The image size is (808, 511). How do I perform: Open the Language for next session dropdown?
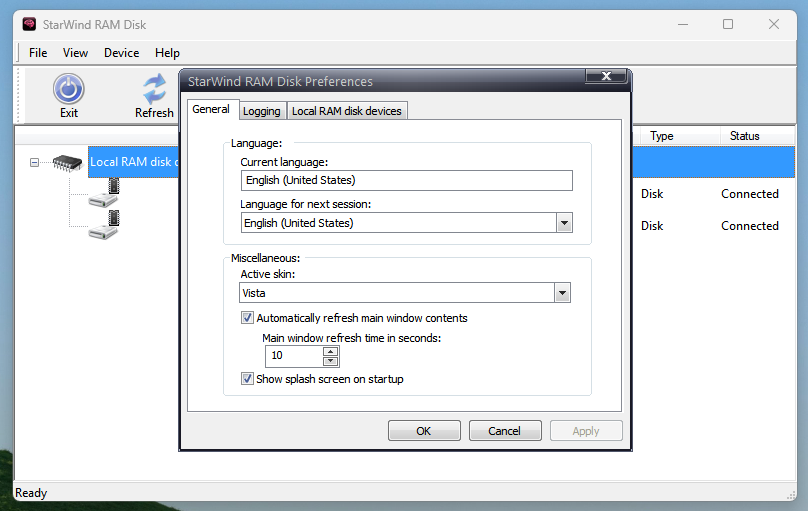point(563,223)
